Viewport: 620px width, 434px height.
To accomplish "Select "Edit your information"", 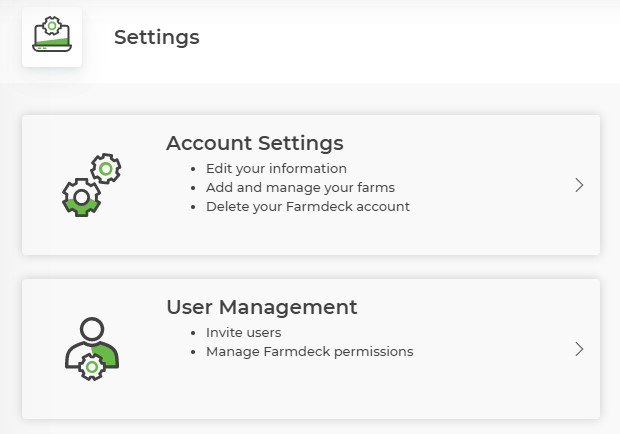I will coord(276,168).
